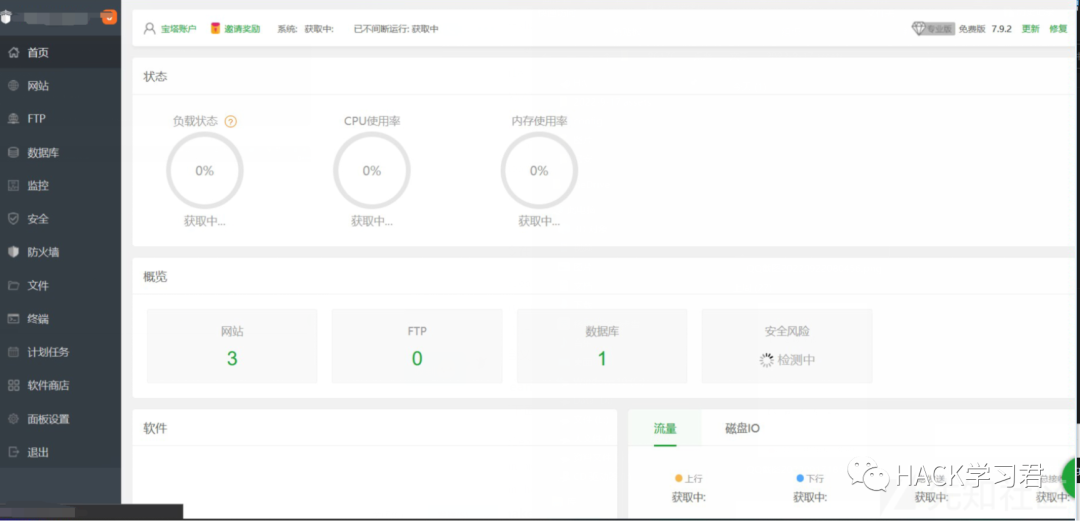Click the firewall shield icon beside 防火墙

(13, 252)
